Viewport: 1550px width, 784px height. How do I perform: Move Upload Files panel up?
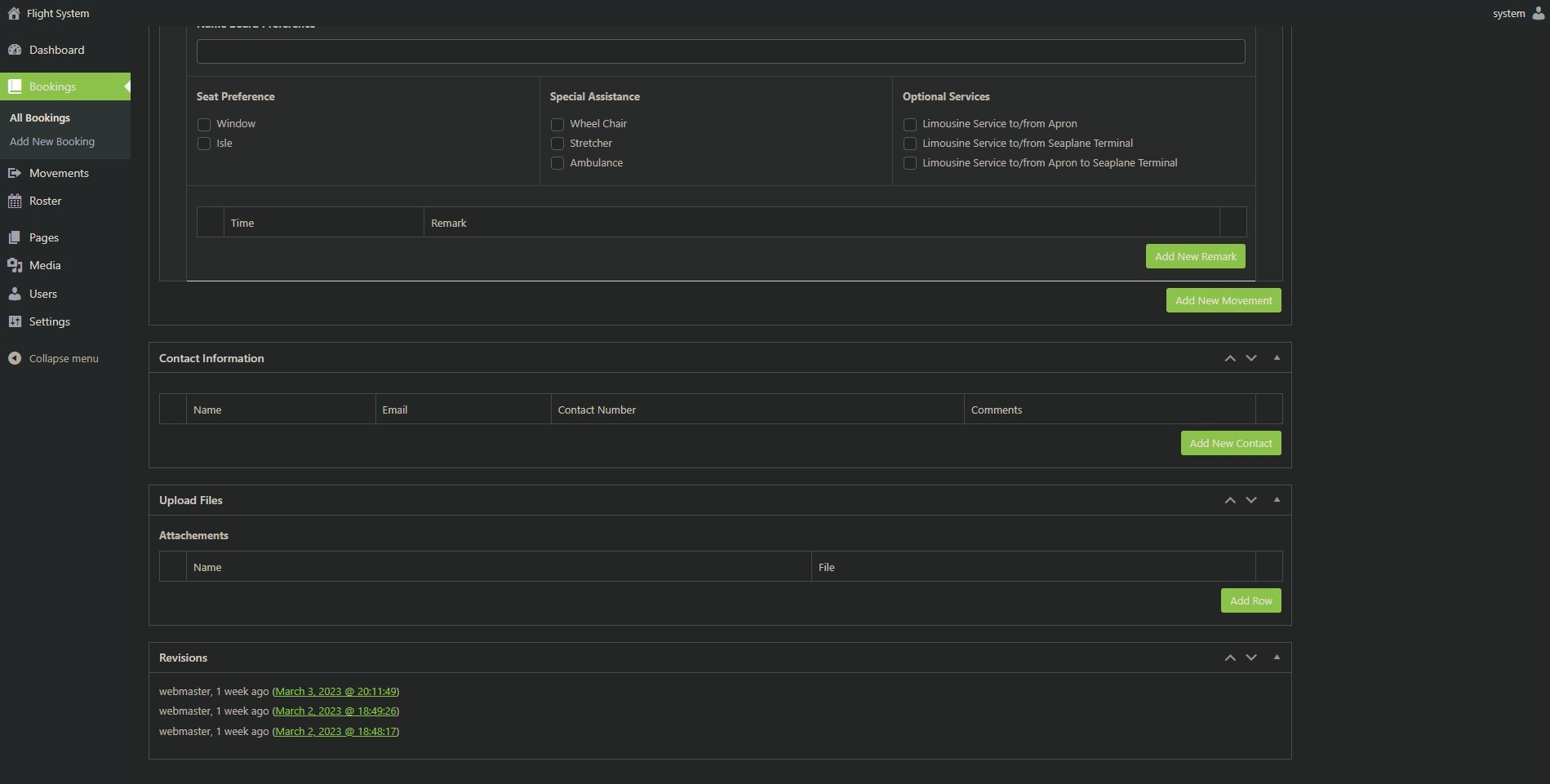[x=1230, y=500]
